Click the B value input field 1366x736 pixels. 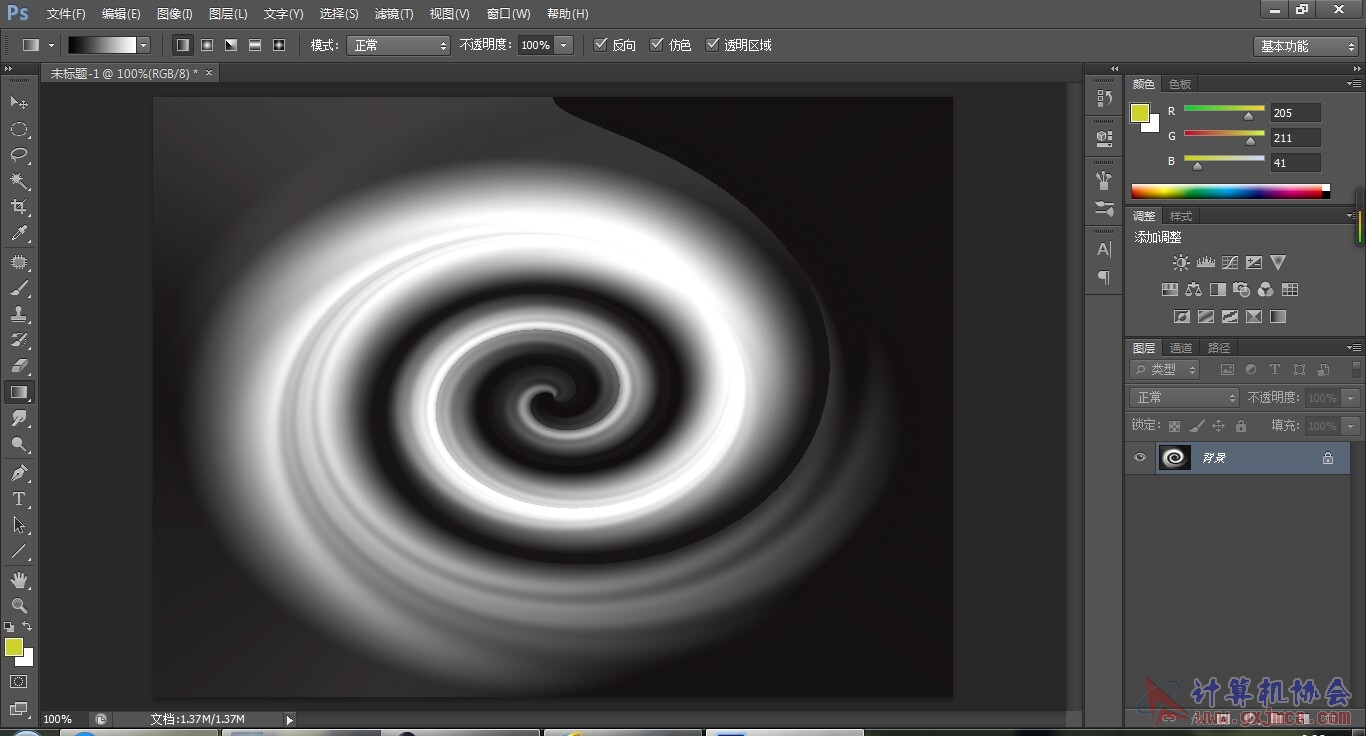click(x=1295, y=163)
